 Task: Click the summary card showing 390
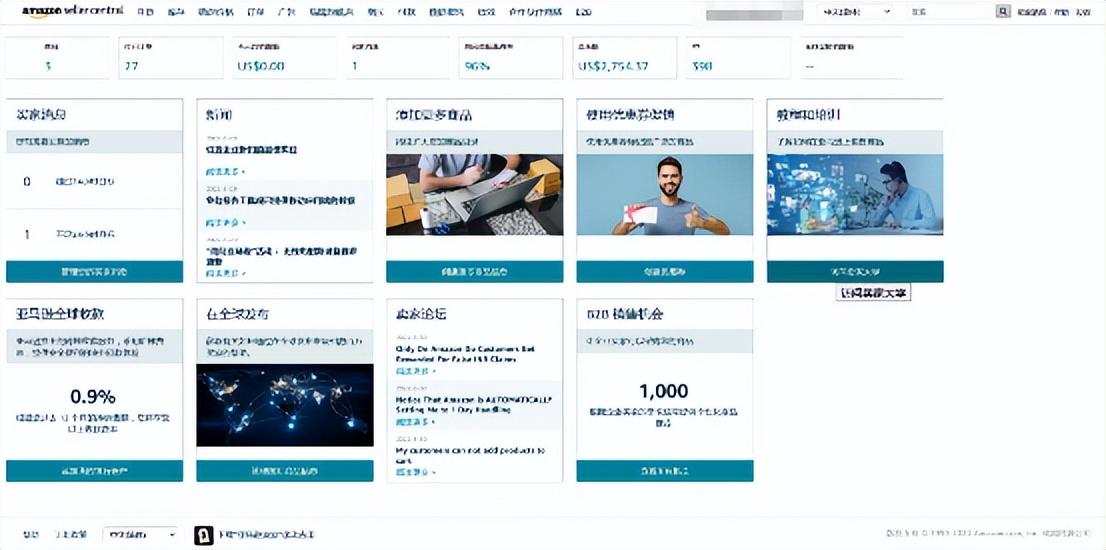[x=738, y=58]
